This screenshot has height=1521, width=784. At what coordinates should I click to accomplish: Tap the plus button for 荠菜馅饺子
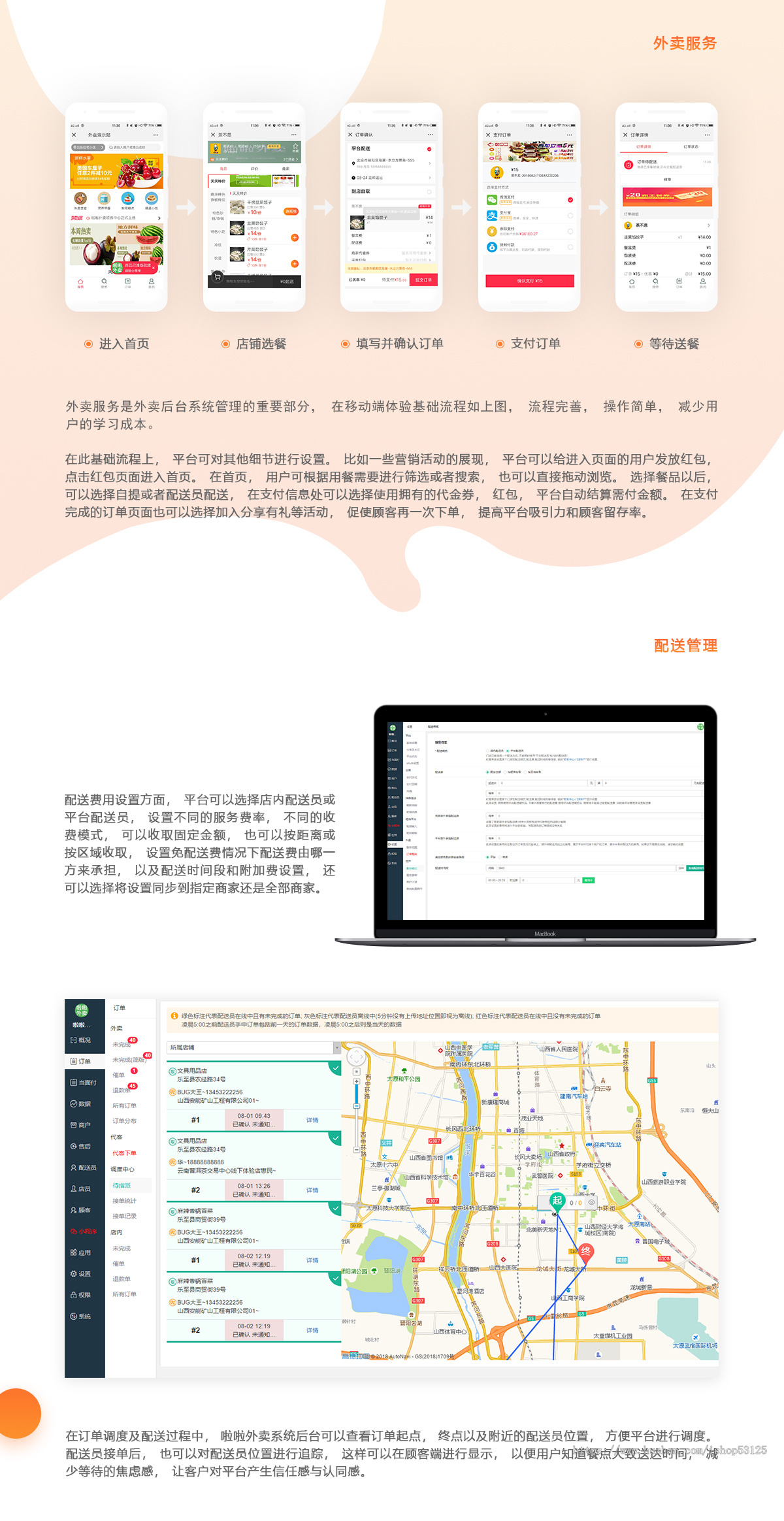(x=295, y=264)
